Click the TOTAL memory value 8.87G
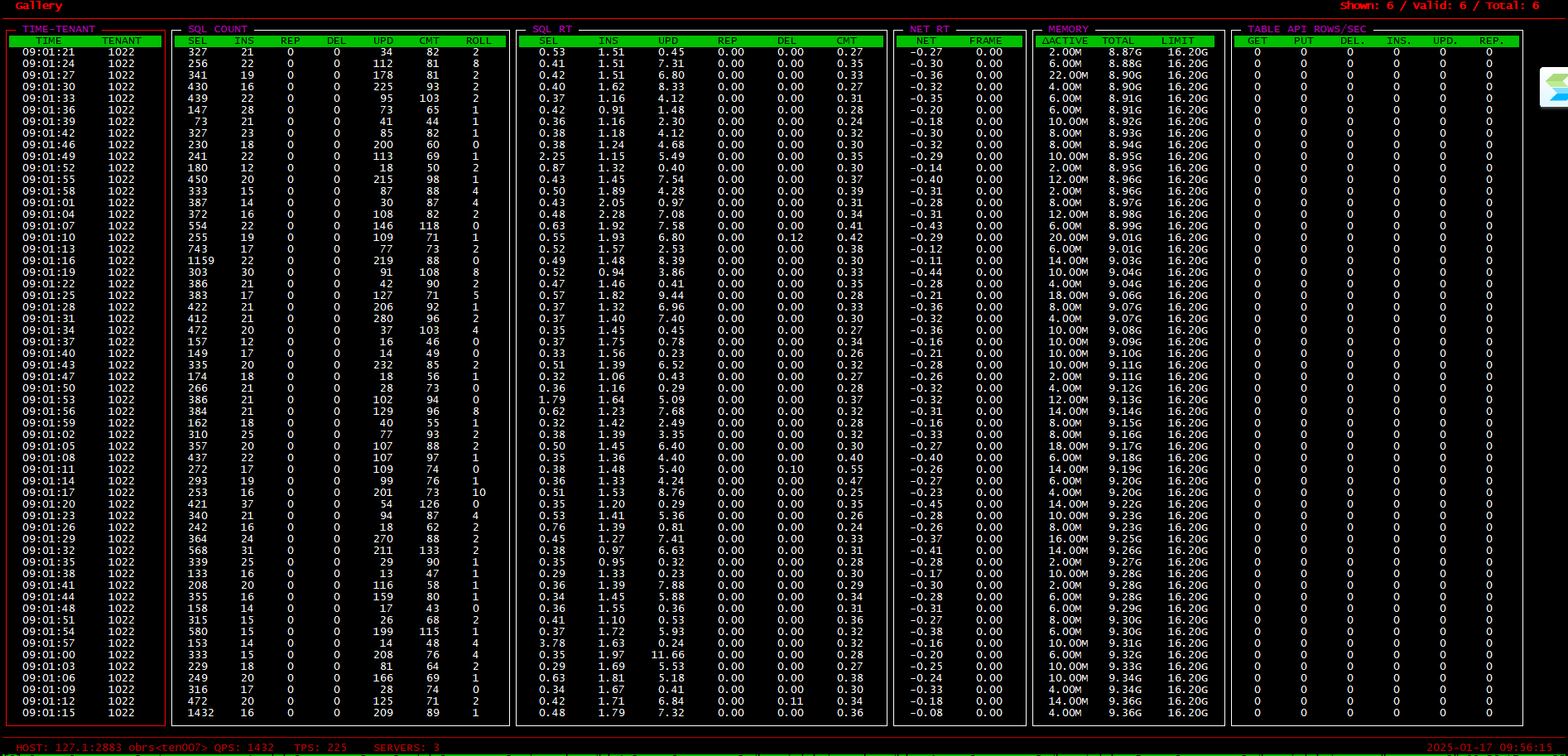Image resolution: width=1568 pixels, height=756 pixels. coord(1125,52)
